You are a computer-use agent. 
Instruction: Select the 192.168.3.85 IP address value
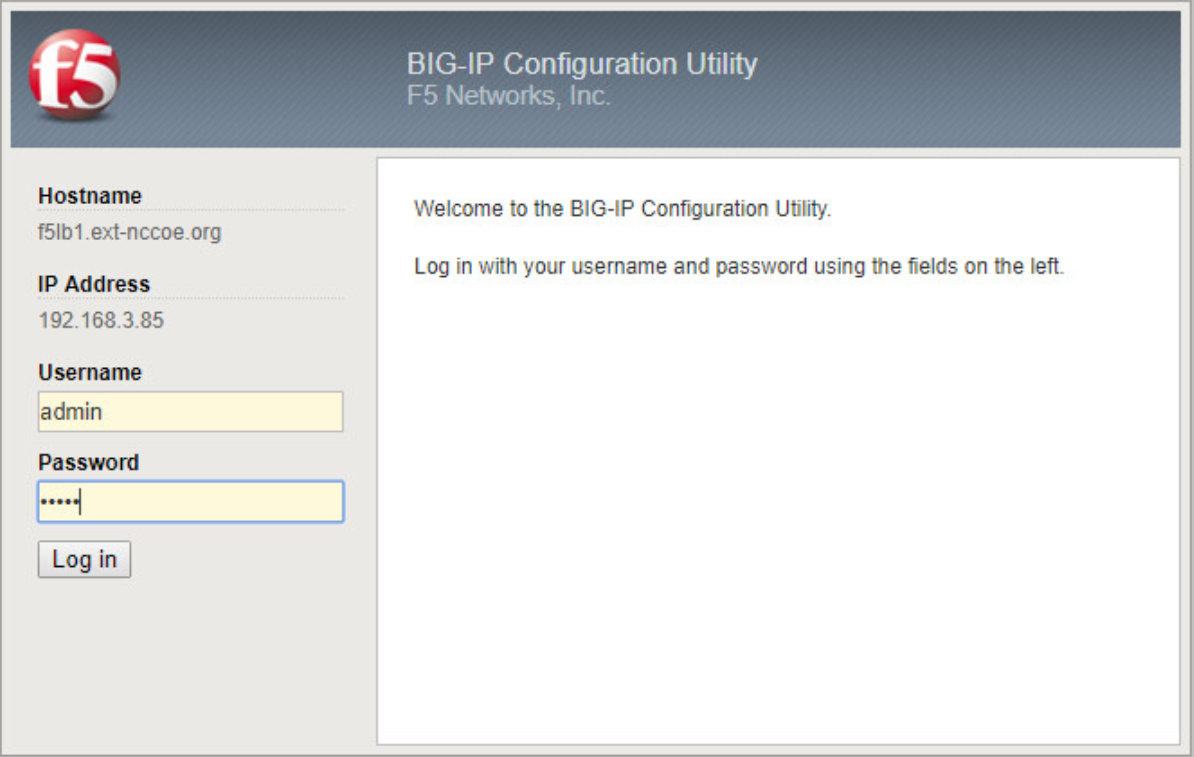(x=101, y=321)
